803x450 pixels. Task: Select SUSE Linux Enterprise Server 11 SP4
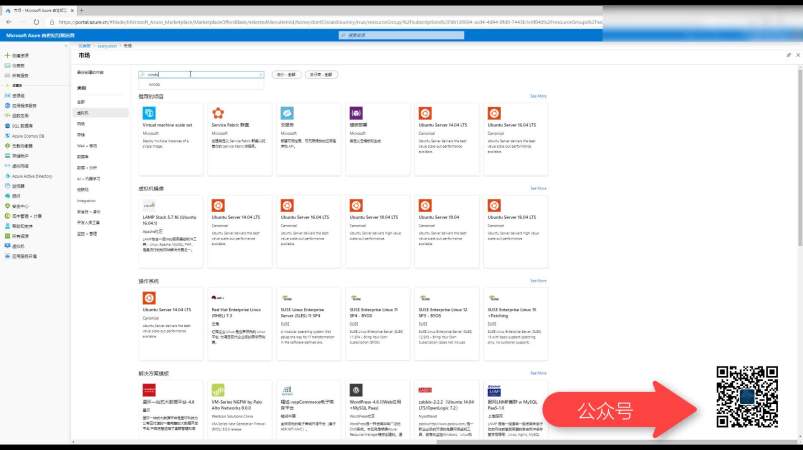[x=309, y=324]
